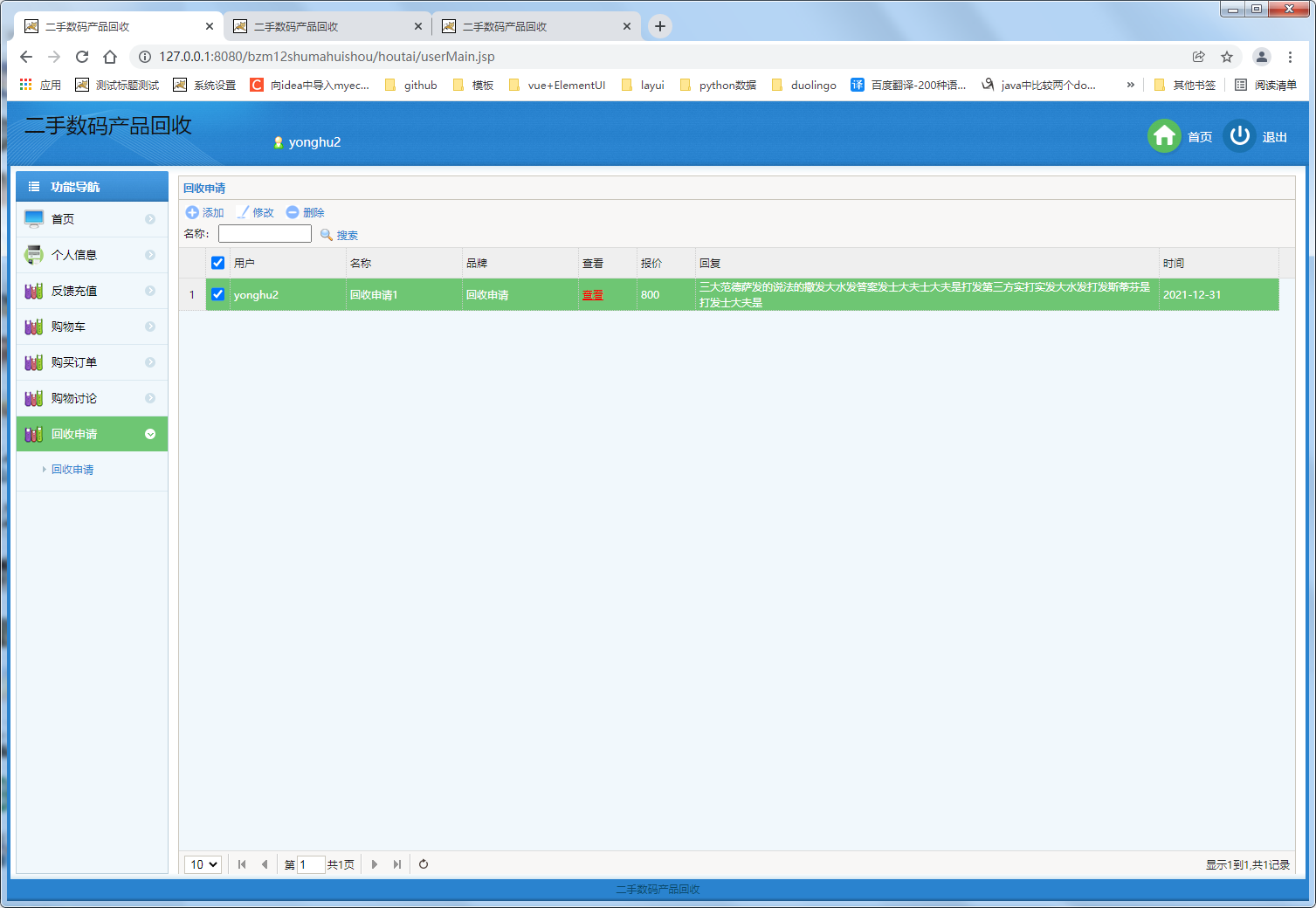Click the site info icon in address bar

[145, 57]
